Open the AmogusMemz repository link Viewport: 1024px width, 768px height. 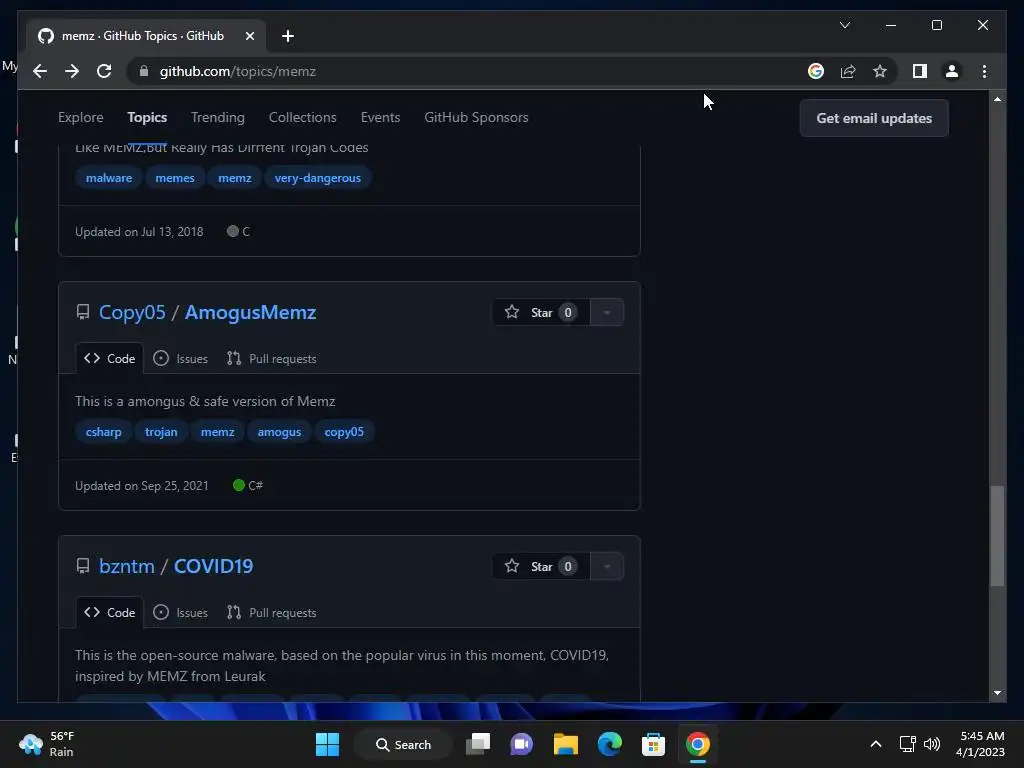tap(250, 312)
